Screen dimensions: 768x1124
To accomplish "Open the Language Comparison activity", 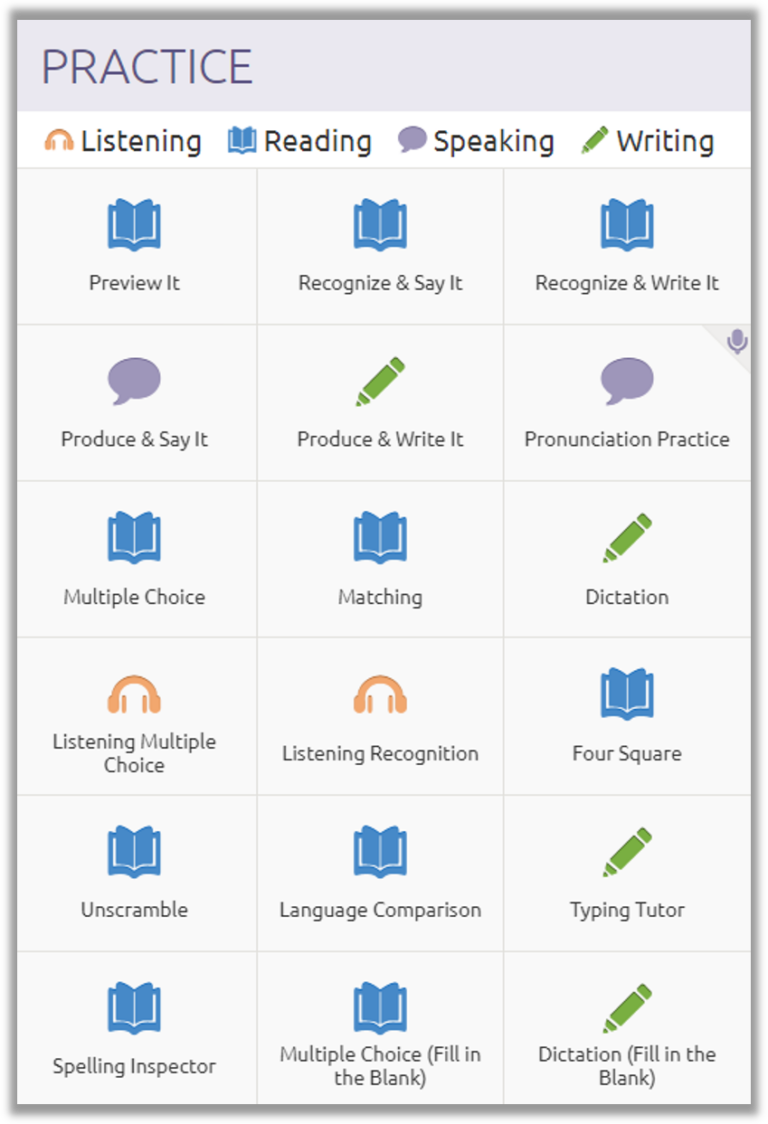I will [x=380, y=850].
